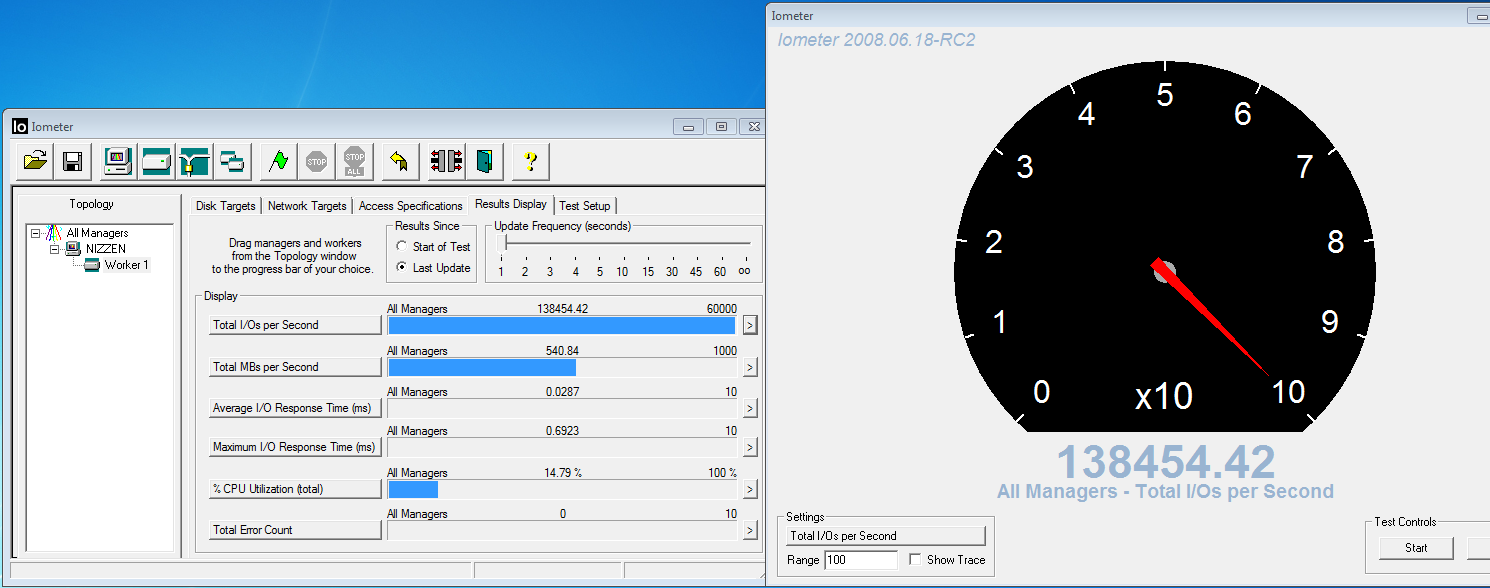The width and height of the screenshot is (1490, 588).
Task: Add a new disk worker
Action: tap(157, 160)
